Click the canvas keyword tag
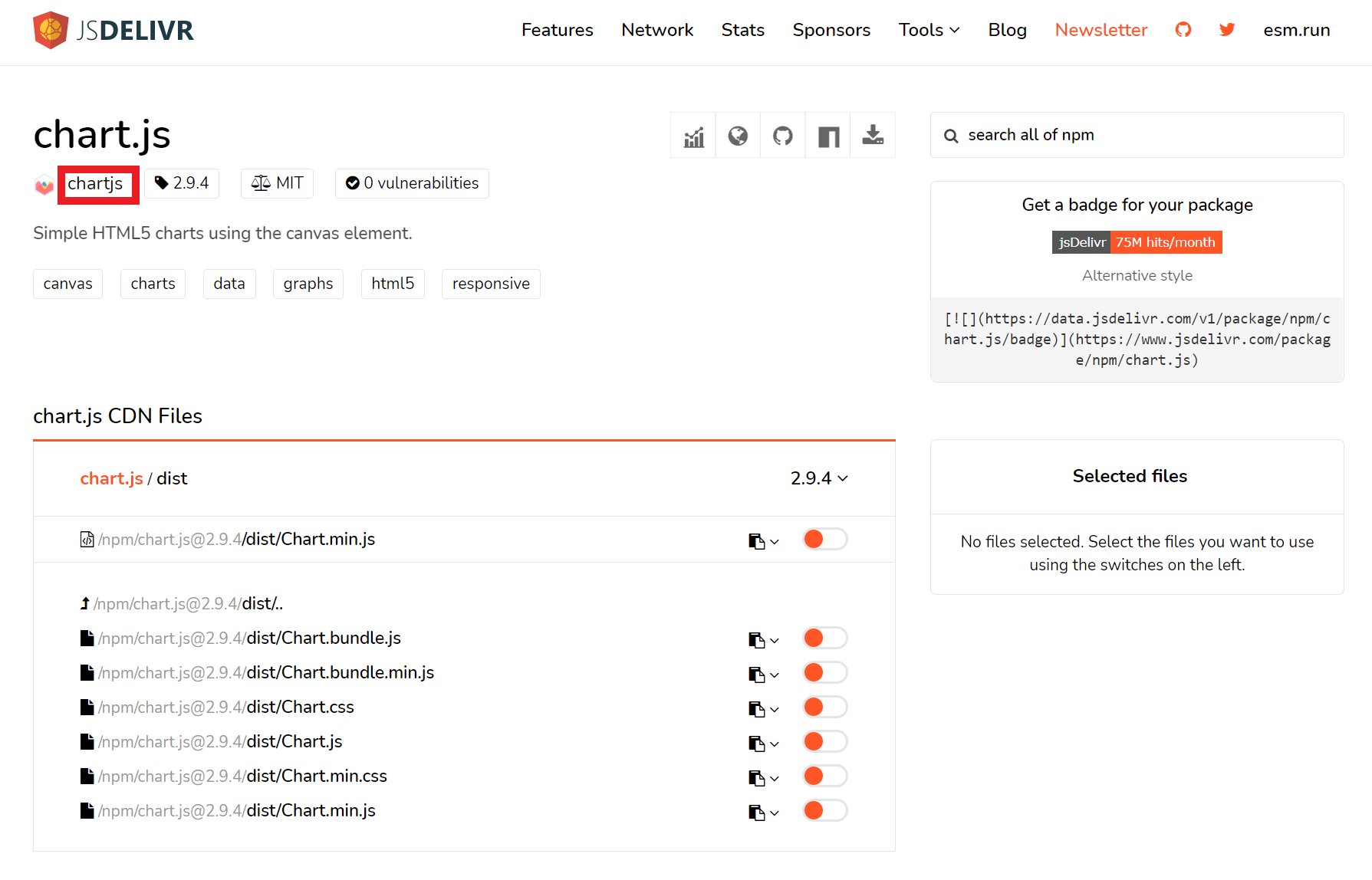Viewport: 1372px width, 880px height. point(67,284)
